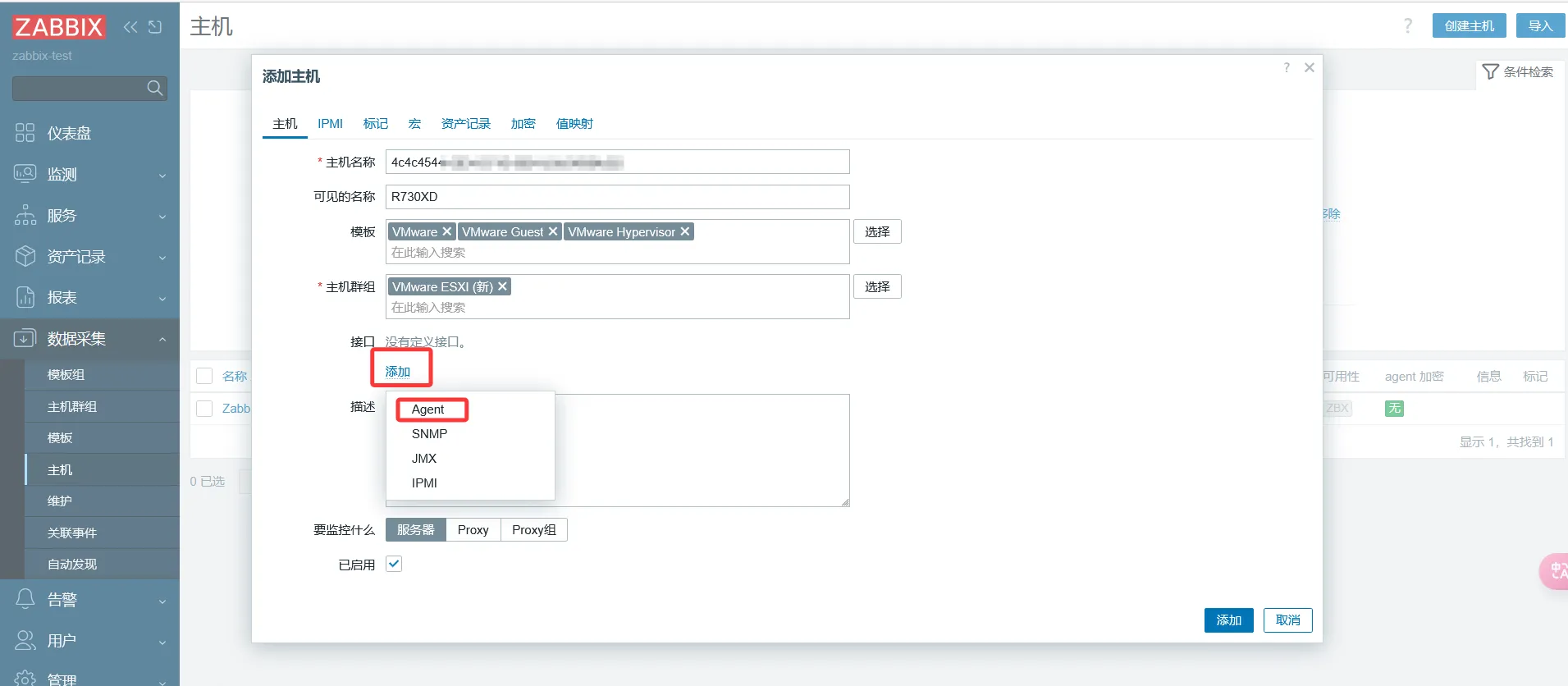Screen dimensions: 1568x686
Task: Open the 接口 添加 interface dropdown
Action: [398, 371]
